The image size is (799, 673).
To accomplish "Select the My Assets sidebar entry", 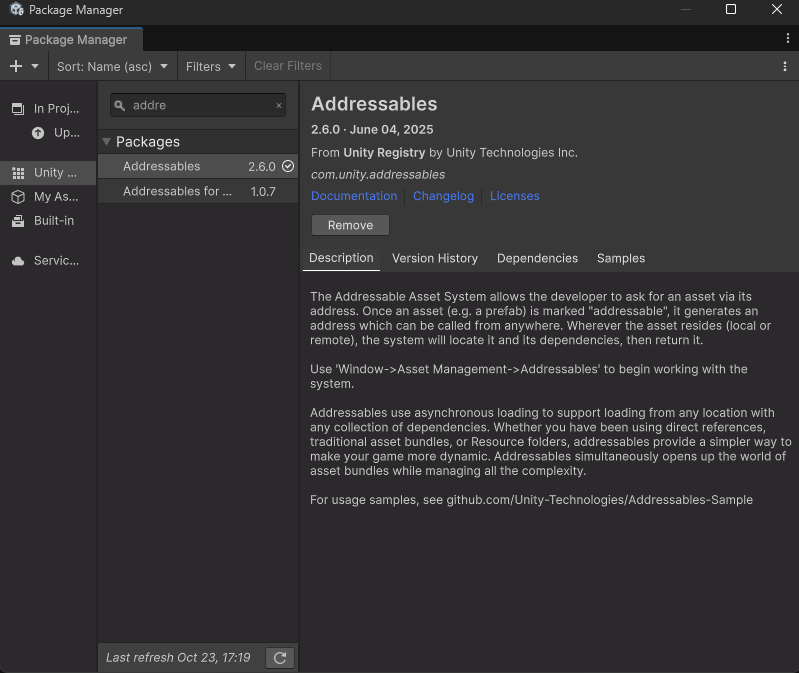I will (x=48, y=197).
